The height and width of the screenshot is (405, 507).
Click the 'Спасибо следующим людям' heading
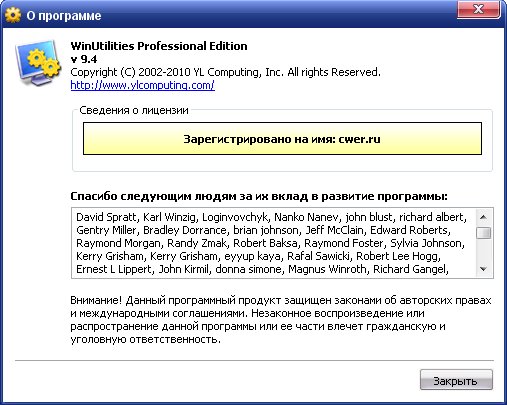[x=259, y=196]
